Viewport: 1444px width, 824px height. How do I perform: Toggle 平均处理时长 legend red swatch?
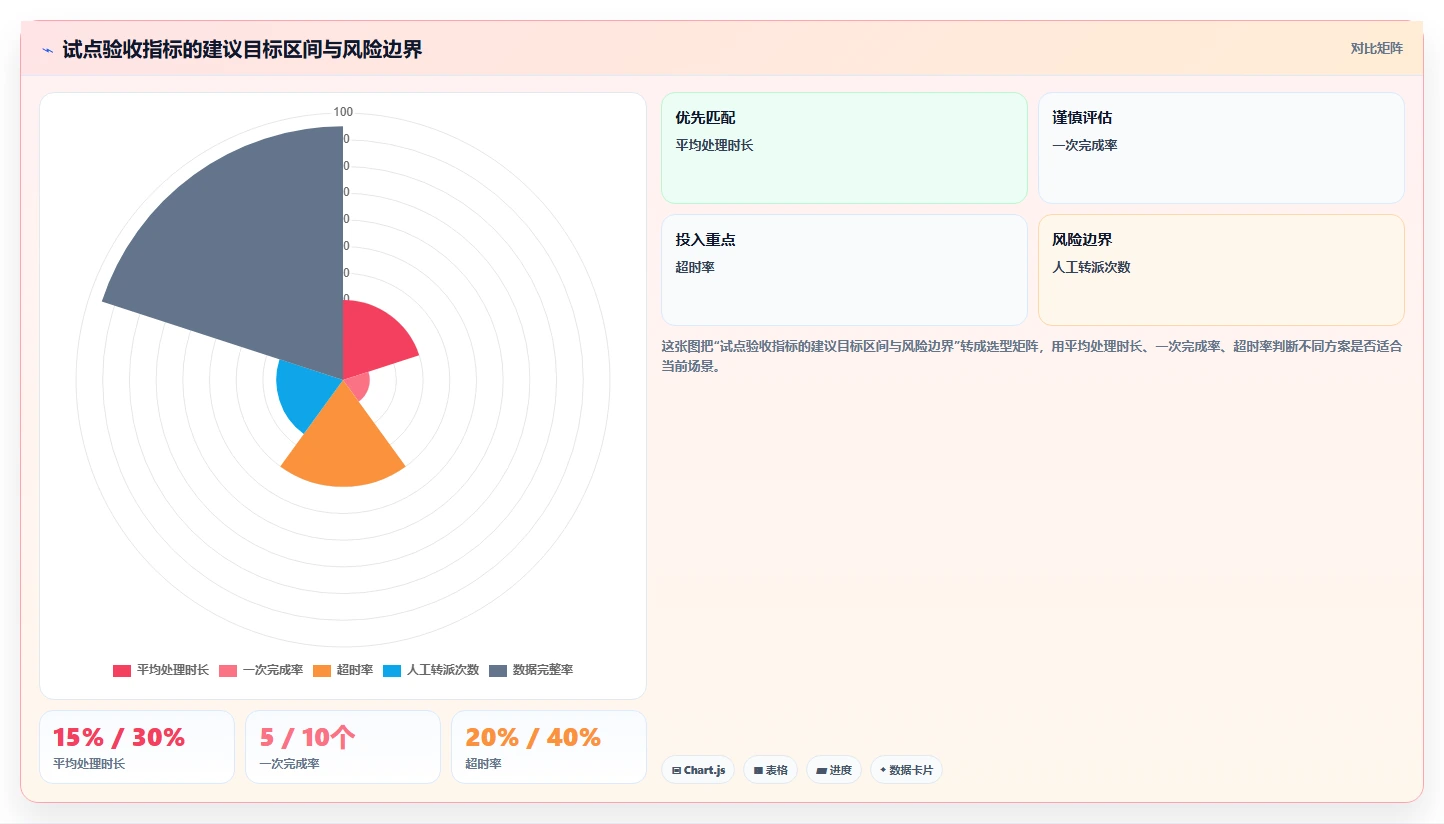point(122,670)
